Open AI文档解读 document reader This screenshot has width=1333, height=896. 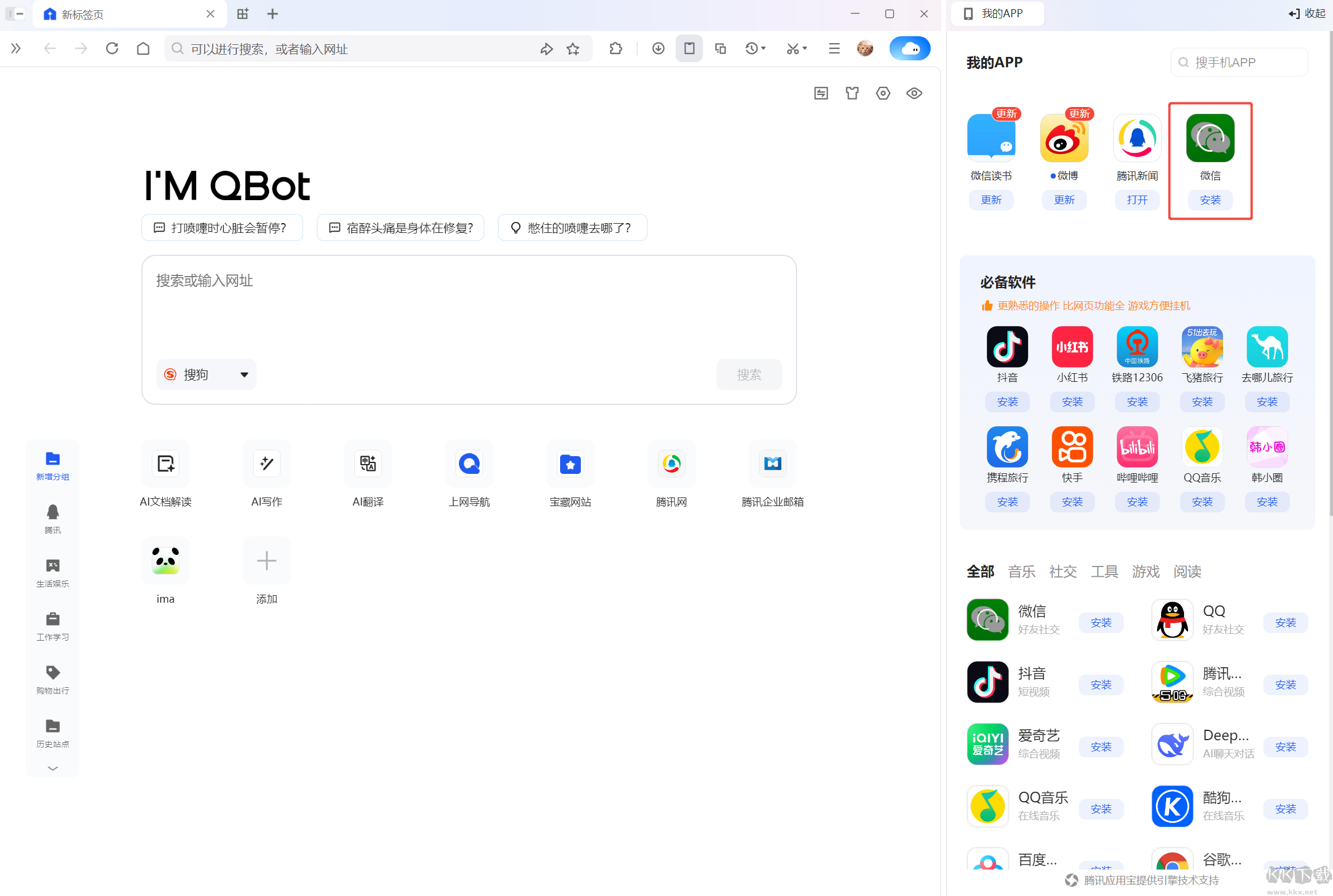(165, 473)
